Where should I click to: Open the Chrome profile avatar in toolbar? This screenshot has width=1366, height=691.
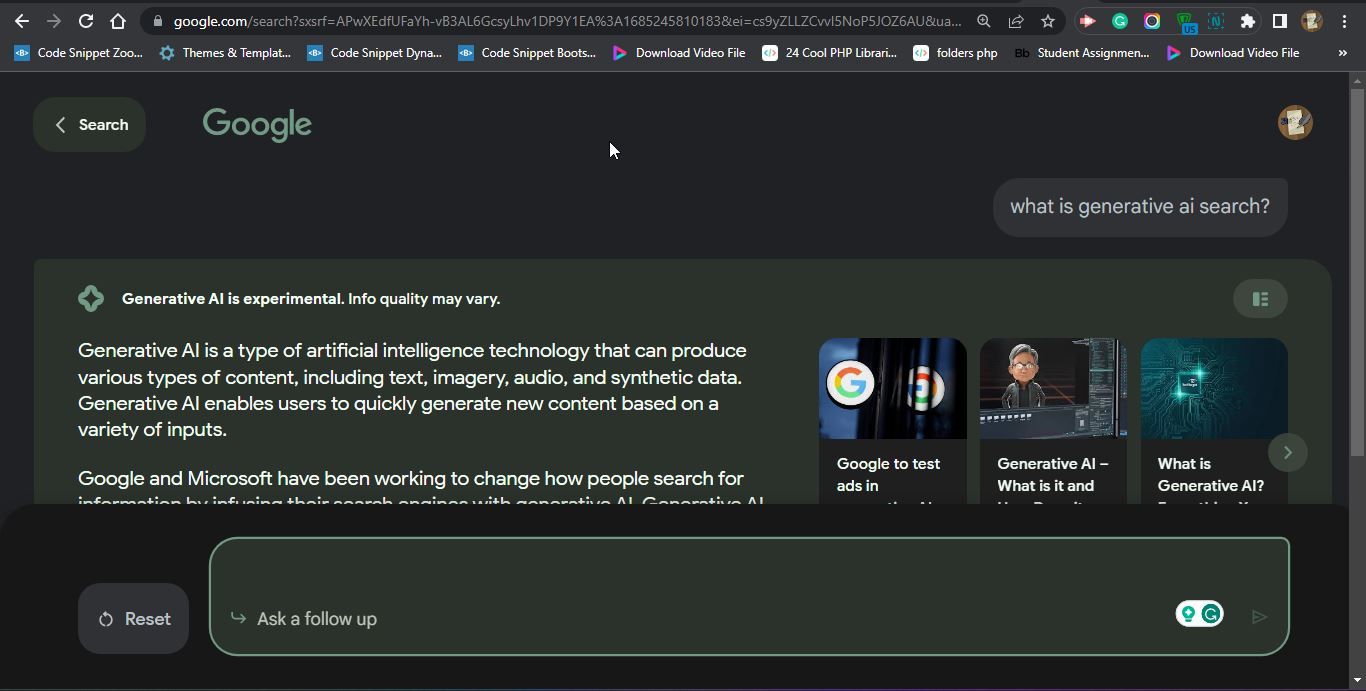pyautogui.click(x=1312, y=21)
